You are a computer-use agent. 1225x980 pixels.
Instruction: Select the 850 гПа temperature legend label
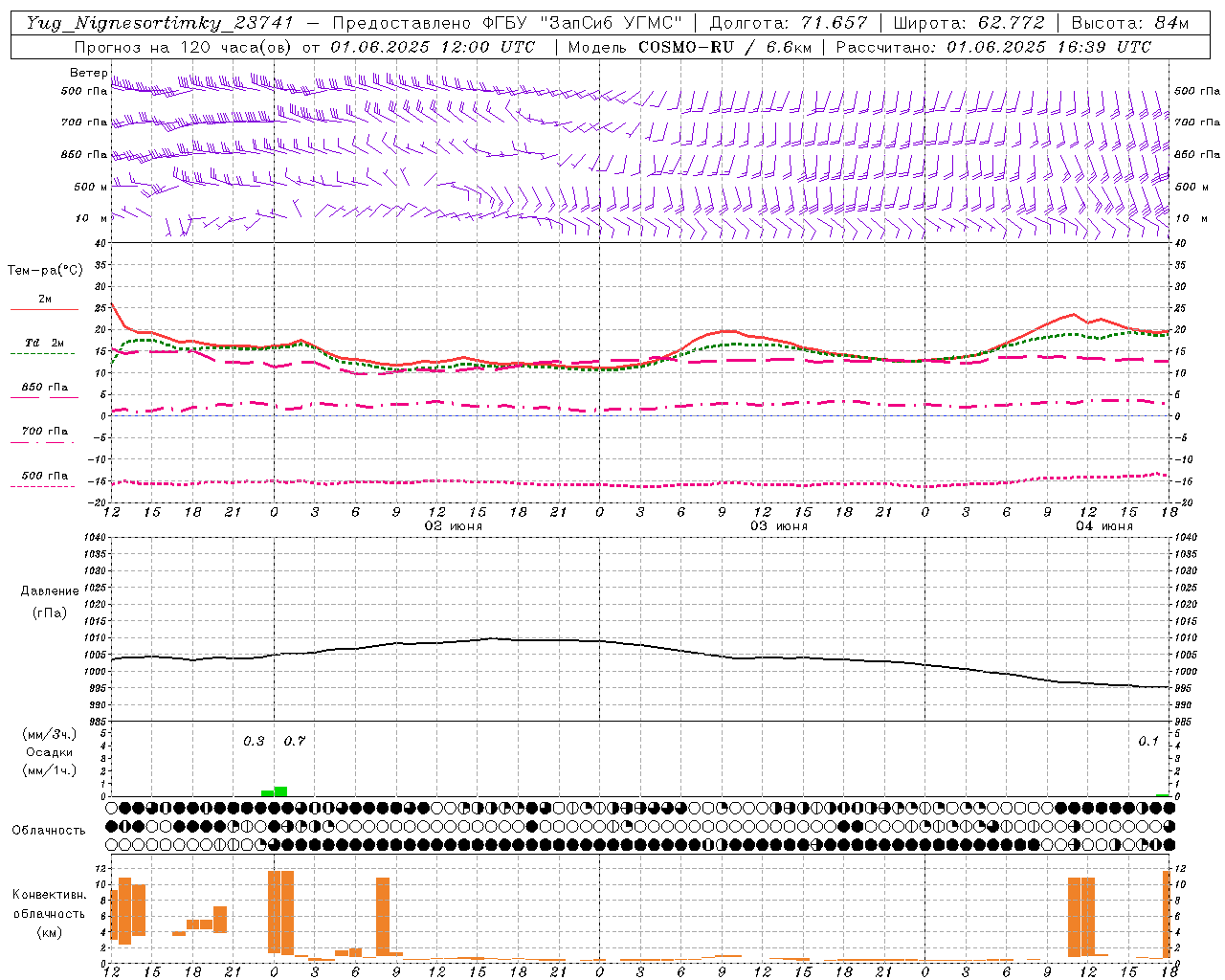[x=44, y=388]
